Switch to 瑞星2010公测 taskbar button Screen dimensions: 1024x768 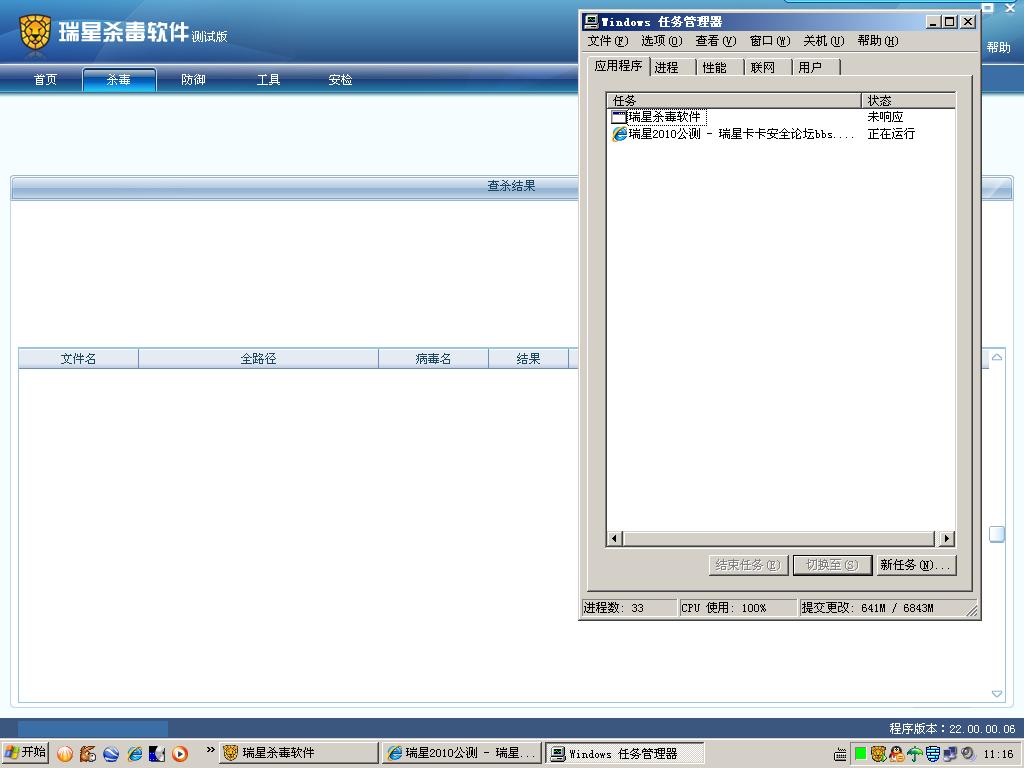click(x=462, y=753)
